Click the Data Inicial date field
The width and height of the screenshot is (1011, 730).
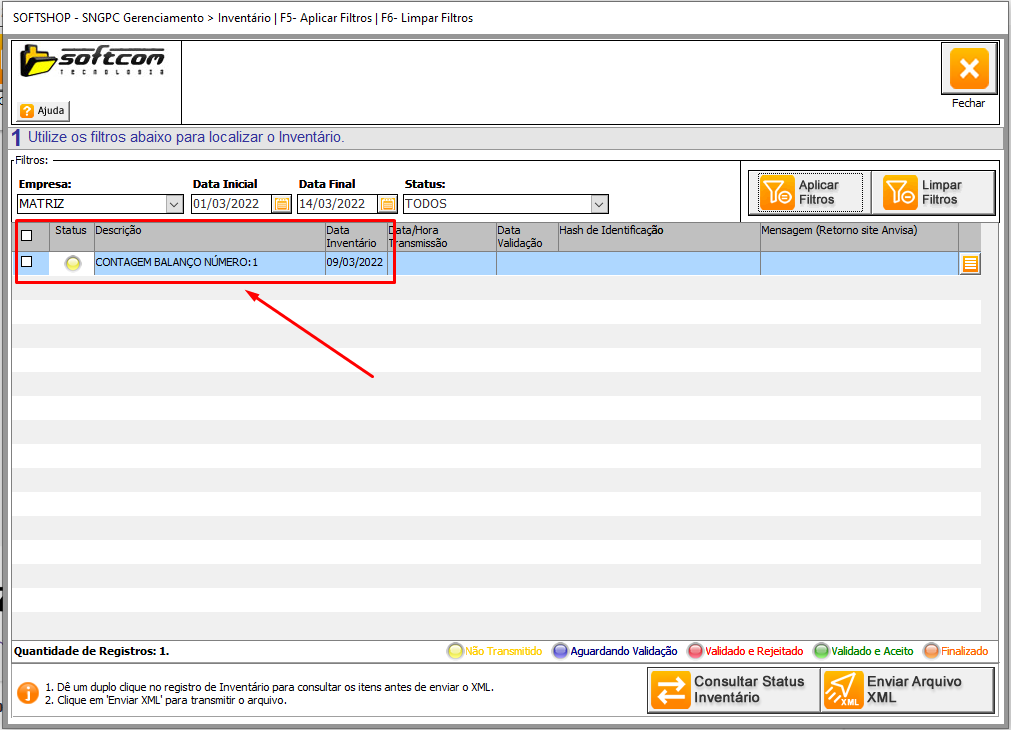click(231, 204)
